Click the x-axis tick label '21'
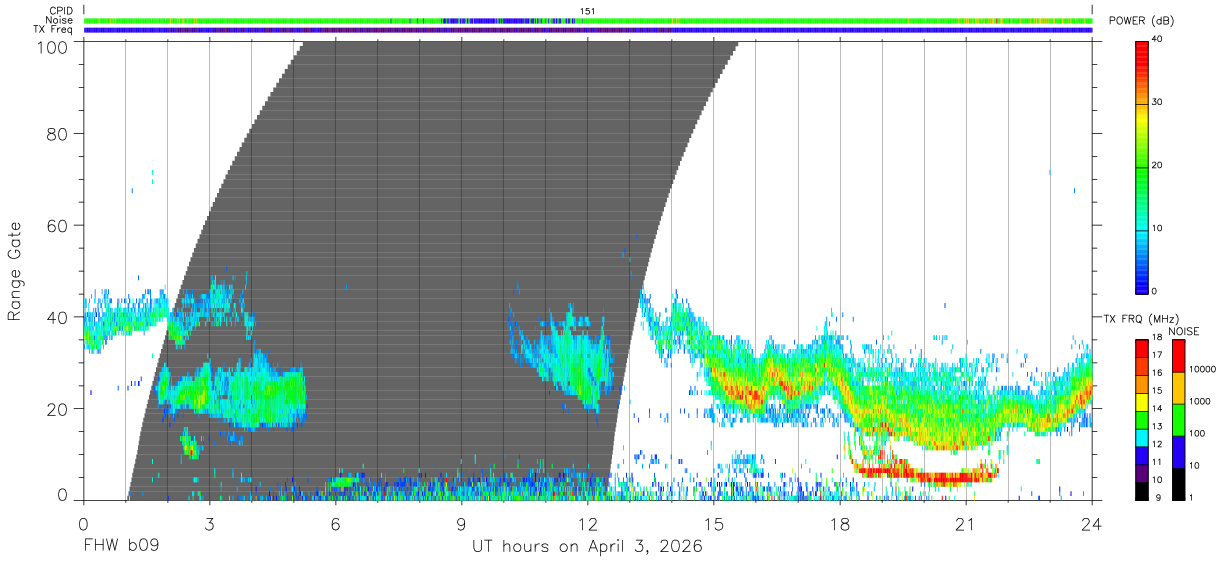The image size is (1228, 567). pyautogui.click(x=966, y=523)
